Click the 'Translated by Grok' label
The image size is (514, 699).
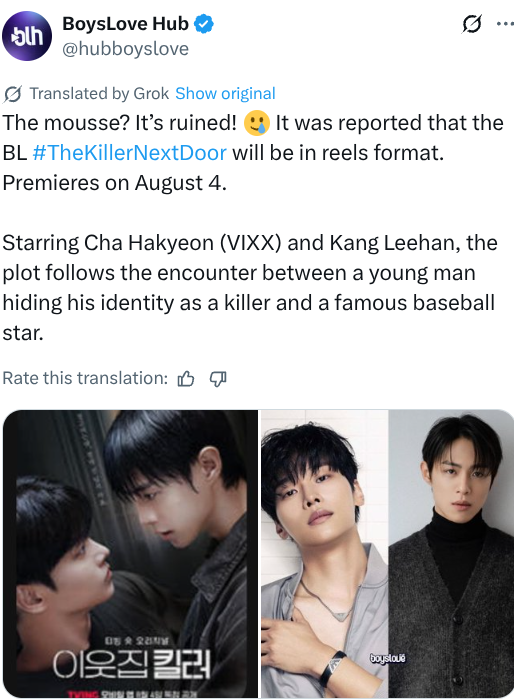pos(99,94)
